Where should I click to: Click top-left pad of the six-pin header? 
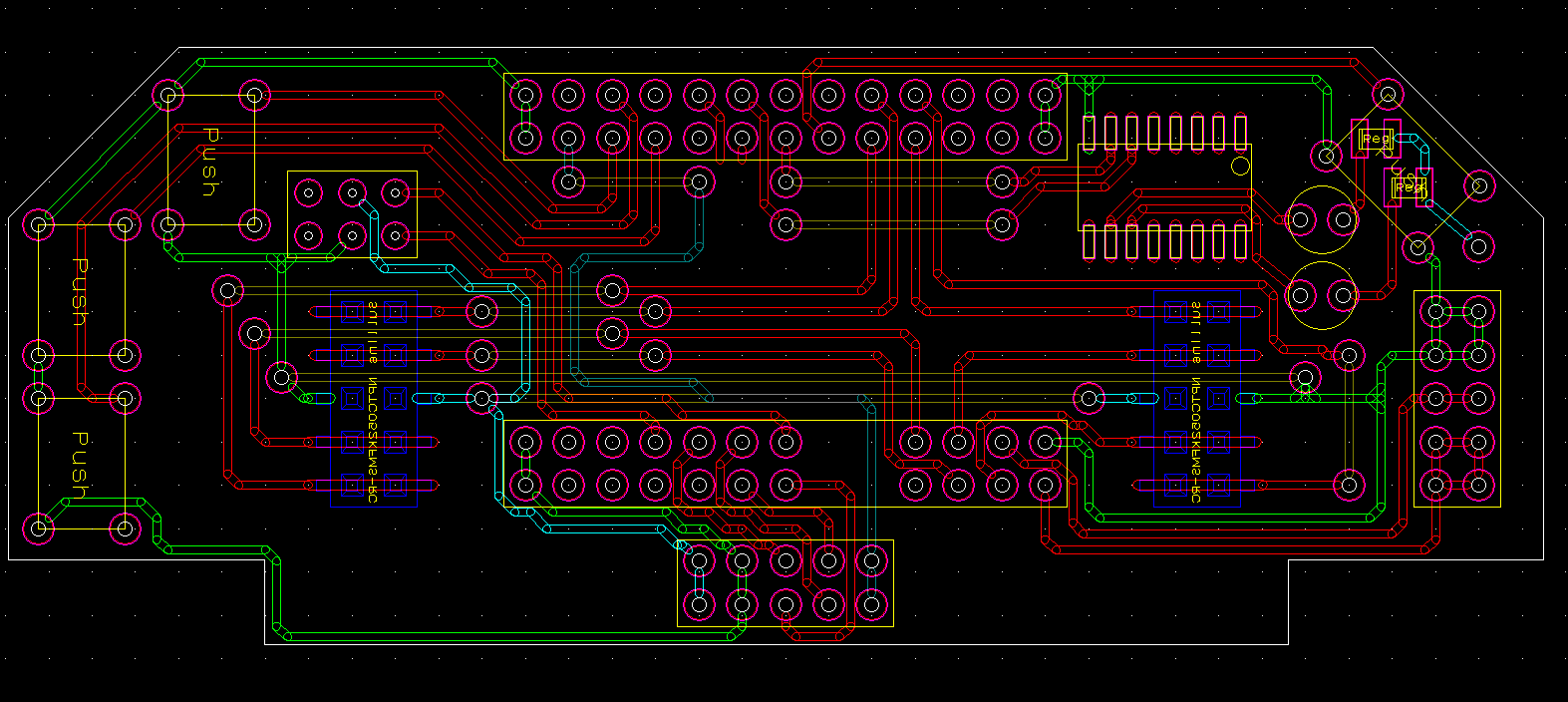(x=309, y=192)
